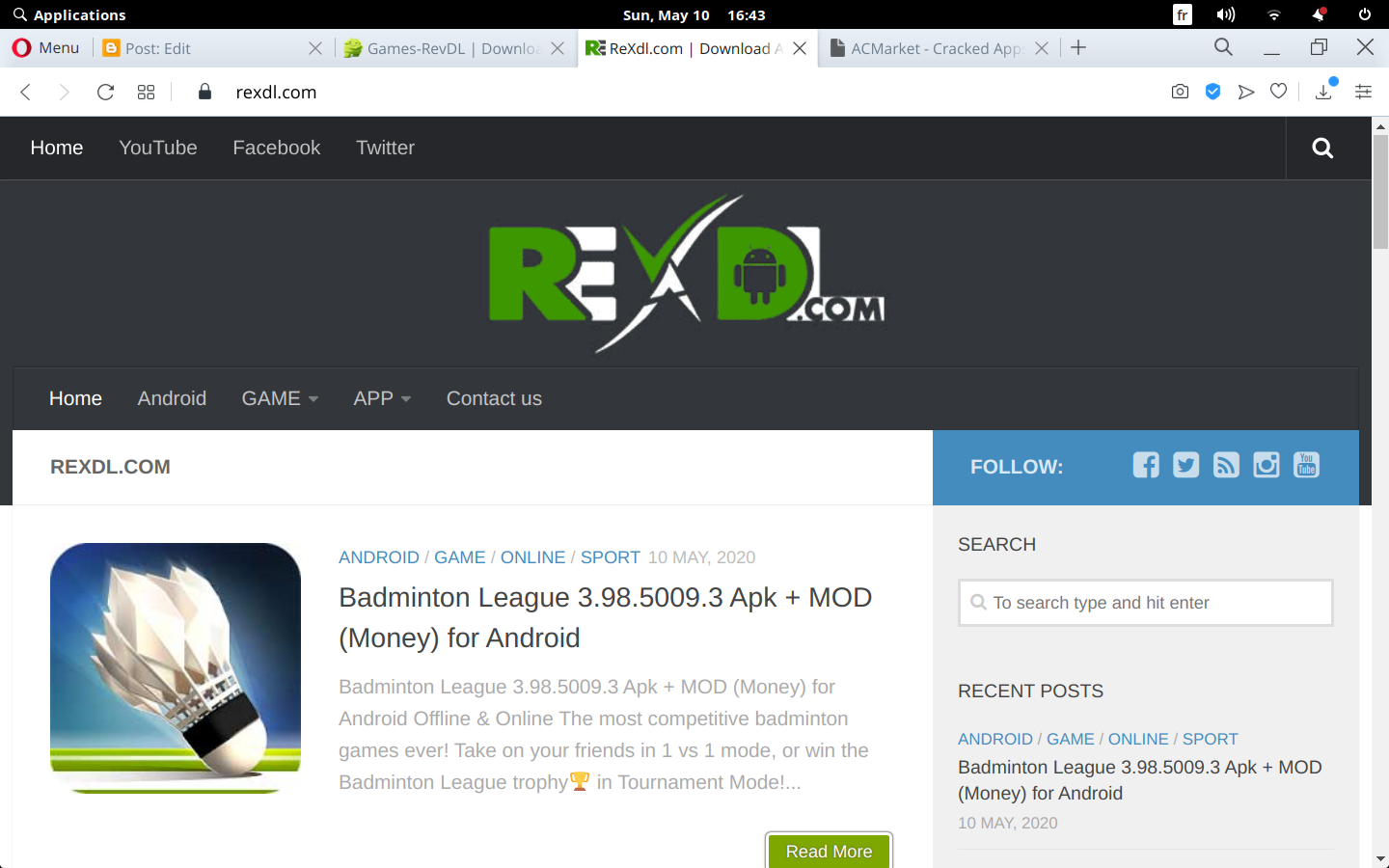
Task: Open the Badminton League 3.98.5009.3 article title
Action: (x=606, y=617)
